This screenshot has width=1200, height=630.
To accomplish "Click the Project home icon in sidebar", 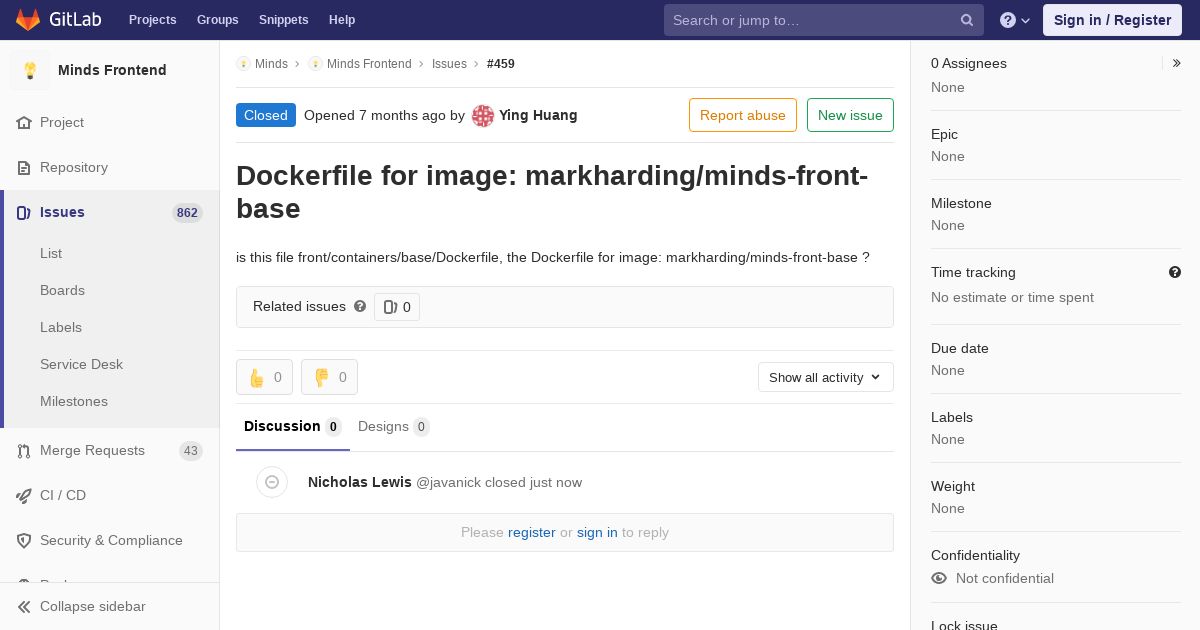I will click(x=24, y=123).
